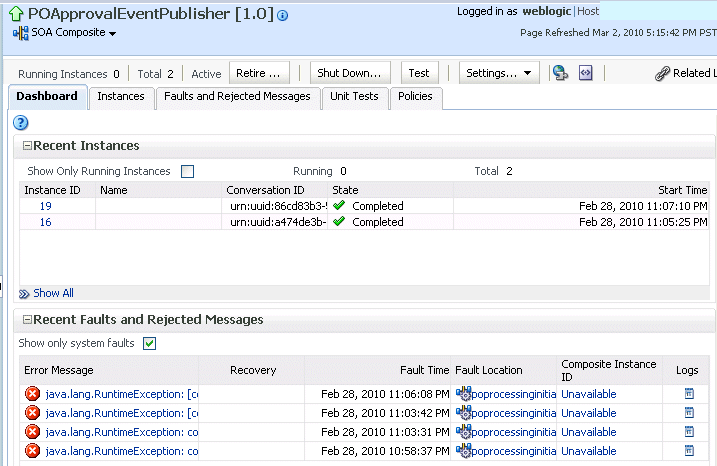
Task: Click the Test button
Action: pos(419,73)
